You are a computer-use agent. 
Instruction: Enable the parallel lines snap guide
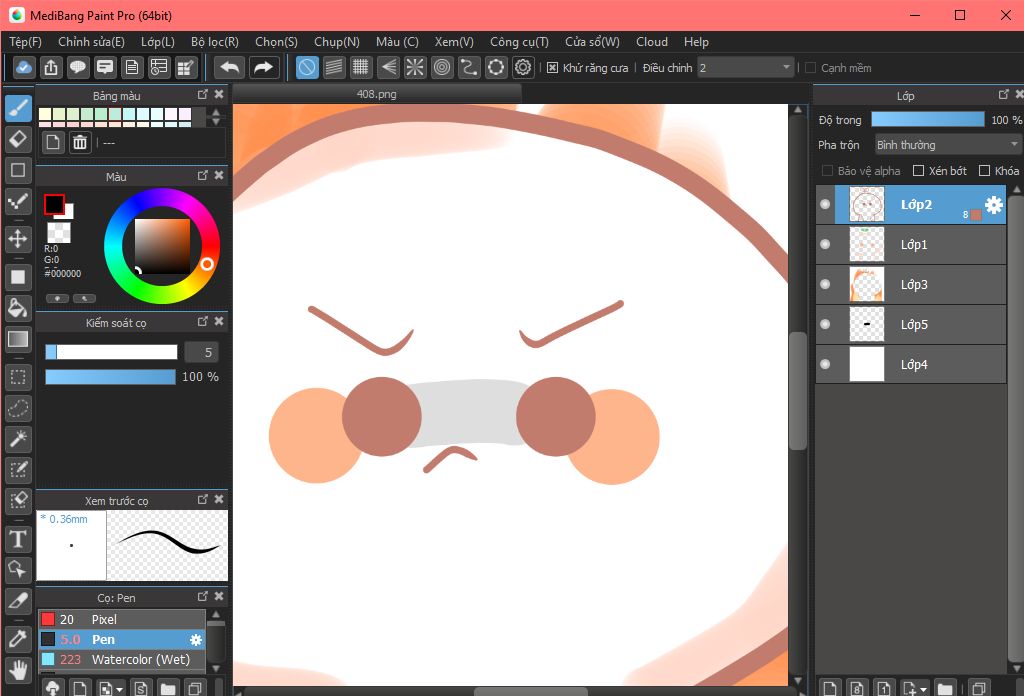[334, 67]
